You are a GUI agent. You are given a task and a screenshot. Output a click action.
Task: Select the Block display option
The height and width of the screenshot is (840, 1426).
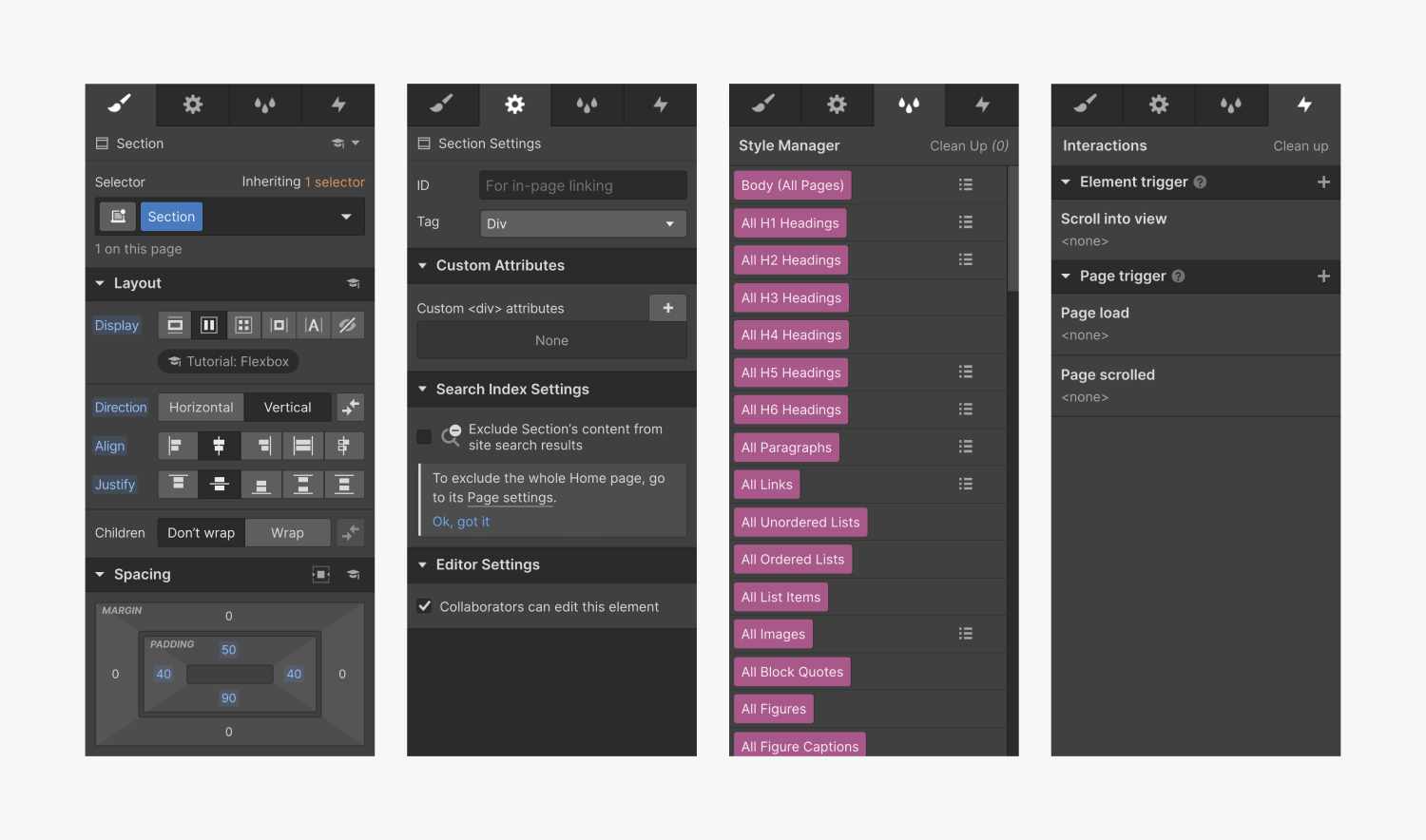(174, 324)
